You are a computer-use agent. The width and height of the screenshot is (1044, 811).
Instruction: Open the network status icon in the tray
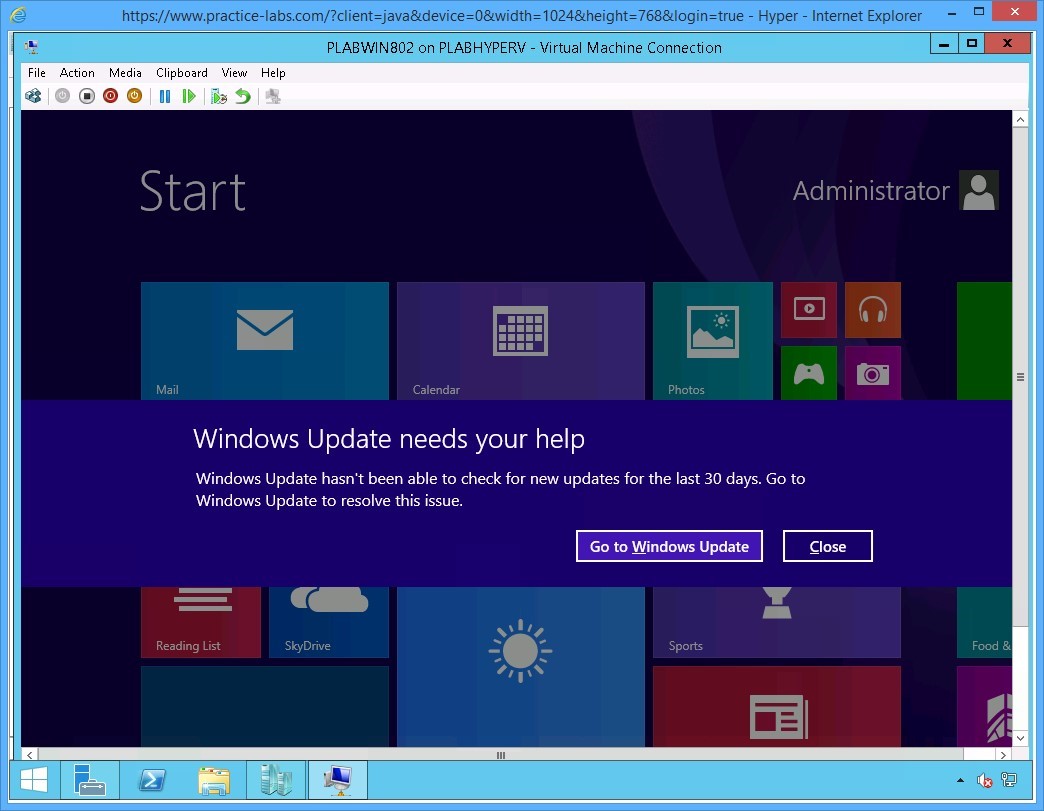1007,781
